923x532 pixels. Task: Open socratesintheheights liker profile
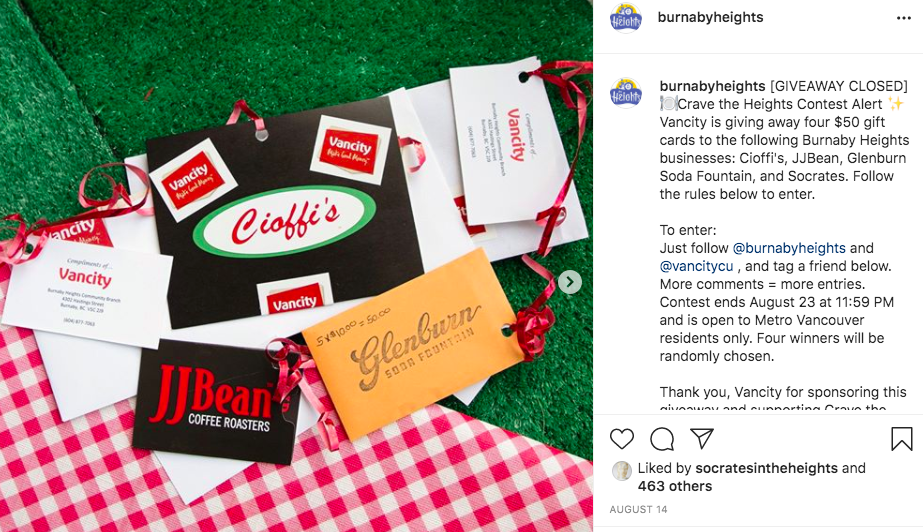coord(766,468)
